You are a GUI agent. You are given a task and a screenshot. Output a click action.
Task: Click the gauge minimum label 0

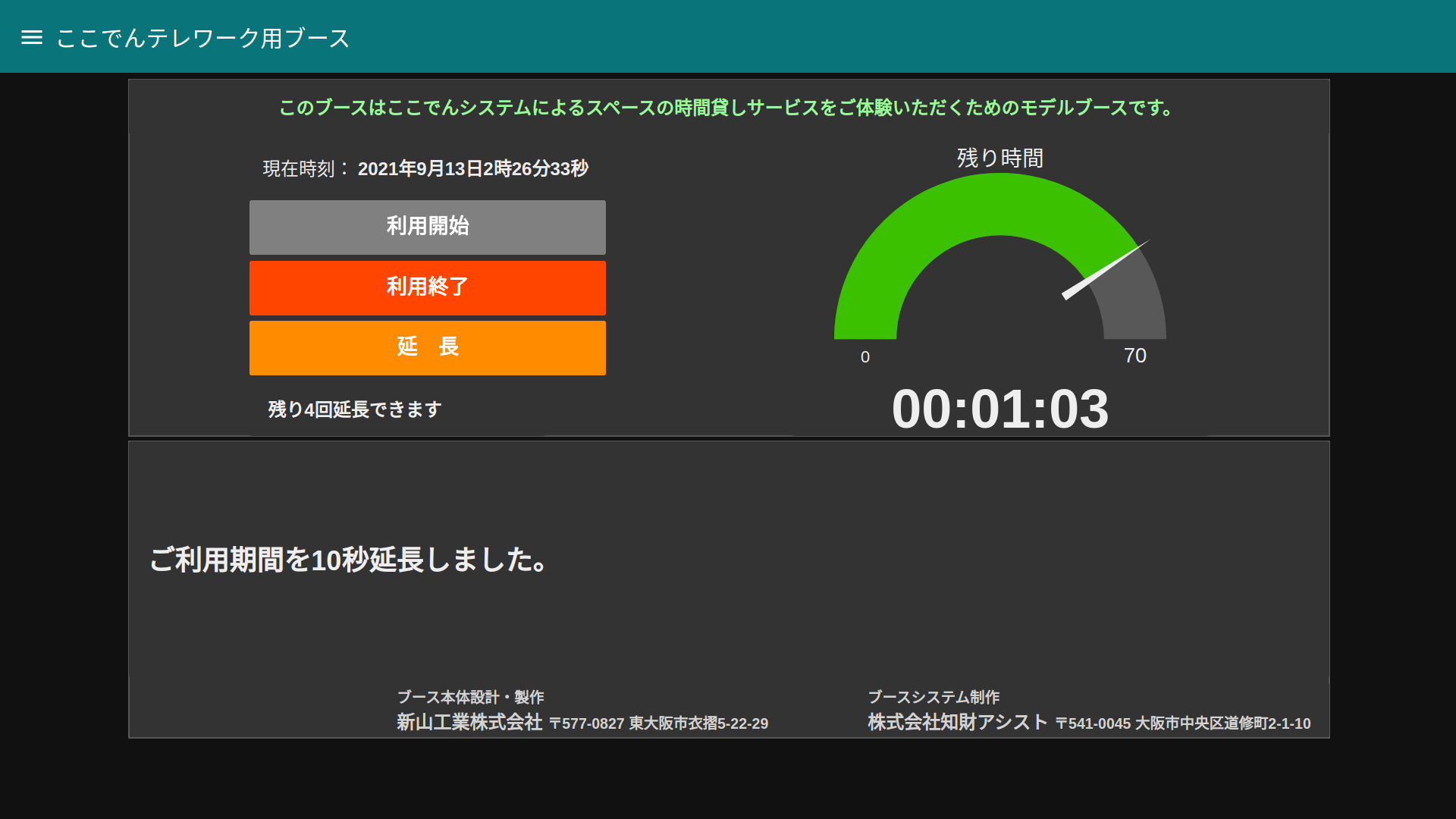coord(865,357)
